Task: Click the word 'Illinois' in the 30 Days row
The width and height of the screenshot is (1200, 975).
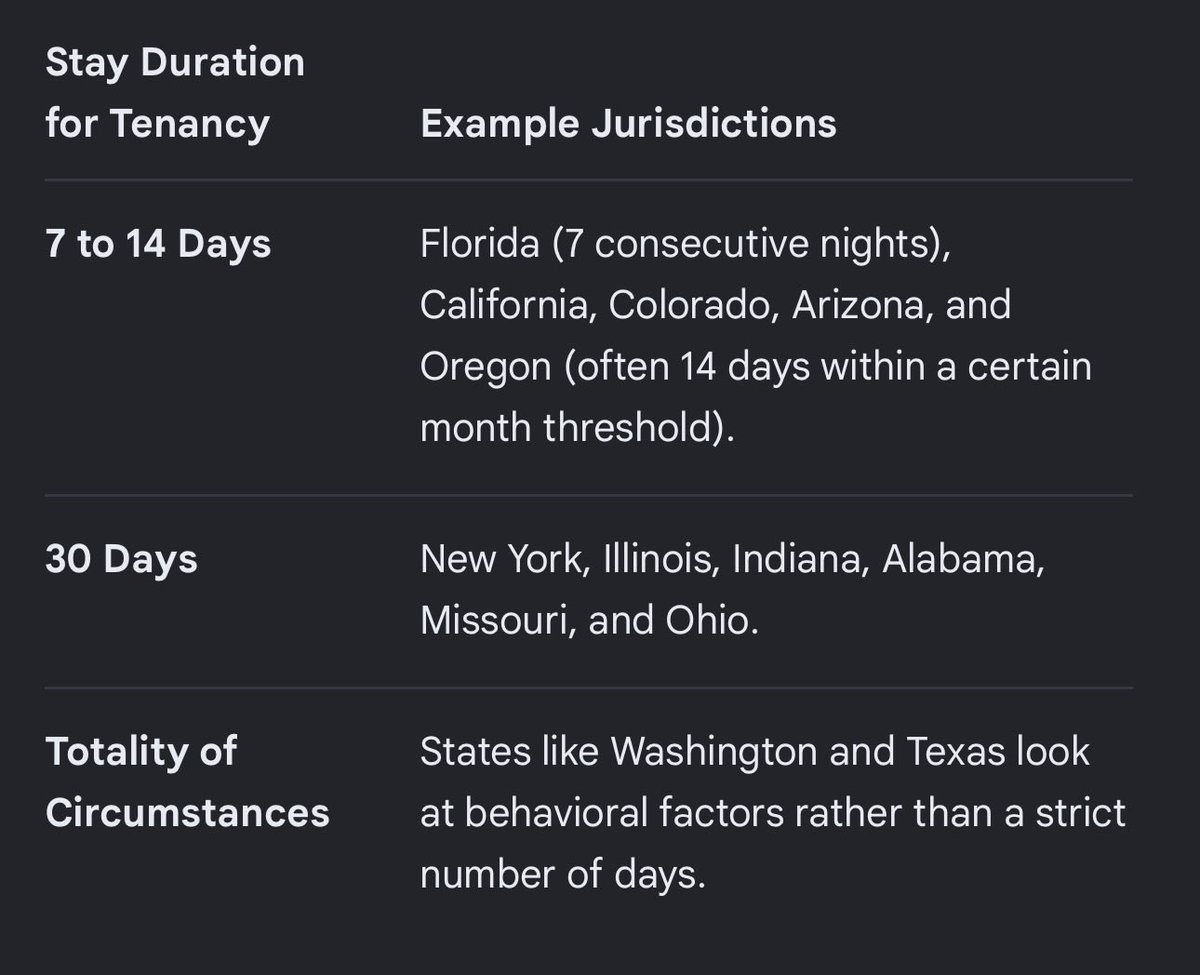Action: point(661,560)
